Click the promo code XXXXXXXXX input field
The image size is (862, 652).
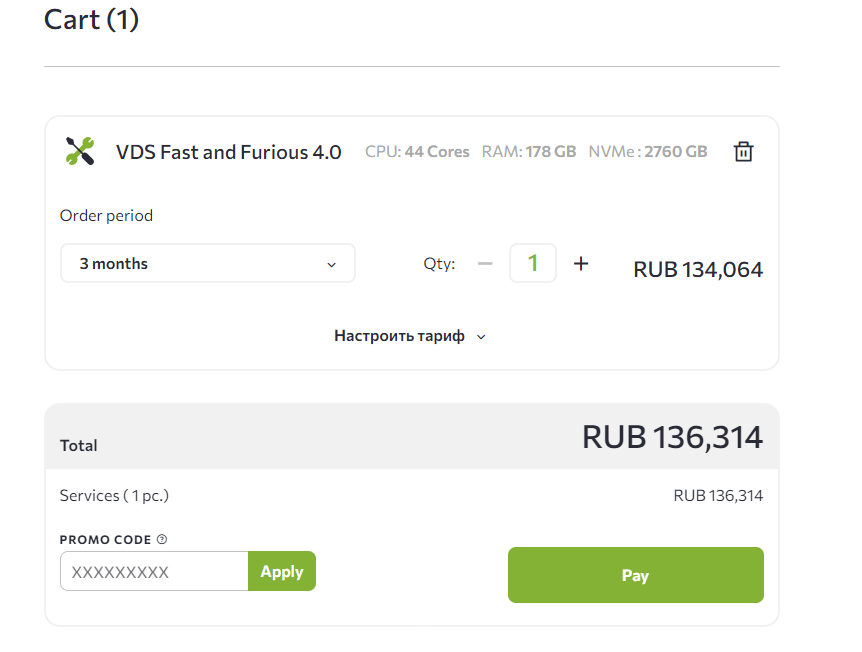153,571
